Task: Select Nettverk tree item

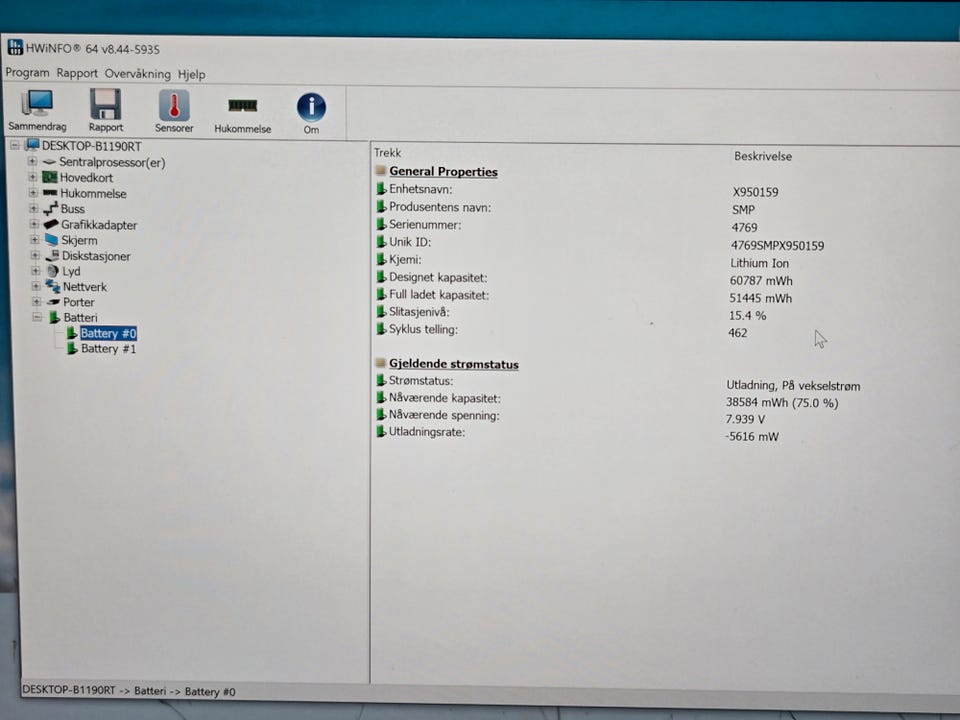Action: pos(84,287)
